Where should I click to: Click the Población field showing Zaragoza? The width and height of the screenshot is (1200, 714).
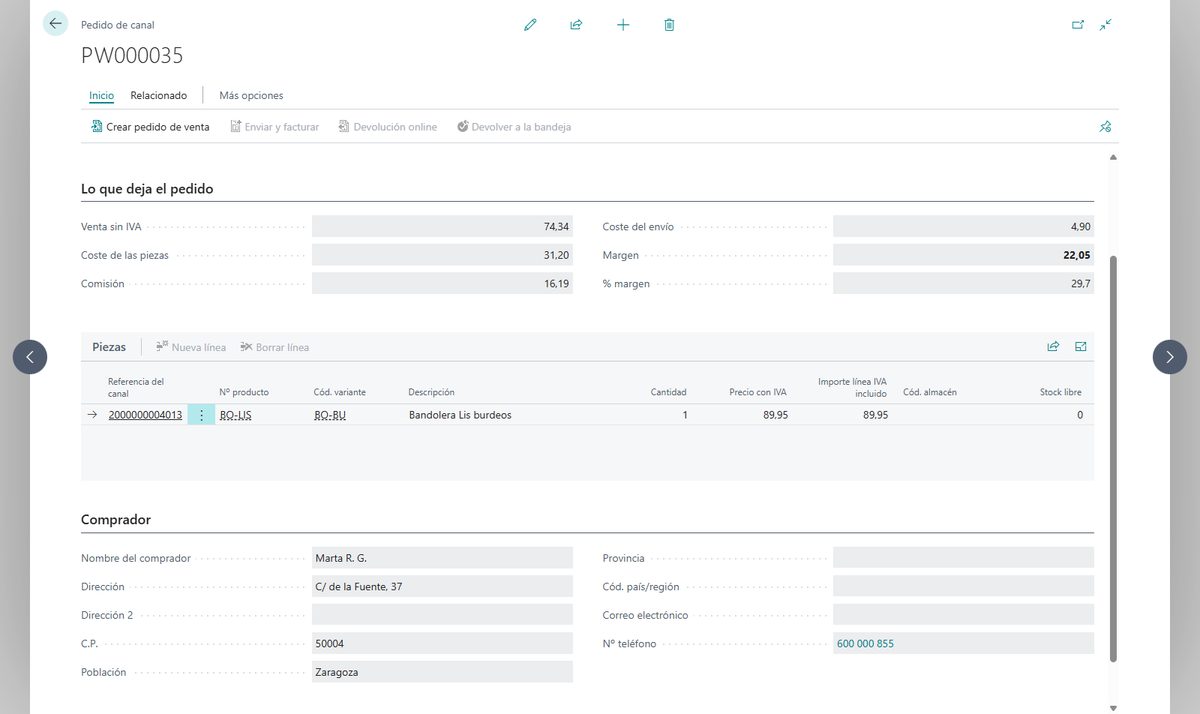point(442,672)
